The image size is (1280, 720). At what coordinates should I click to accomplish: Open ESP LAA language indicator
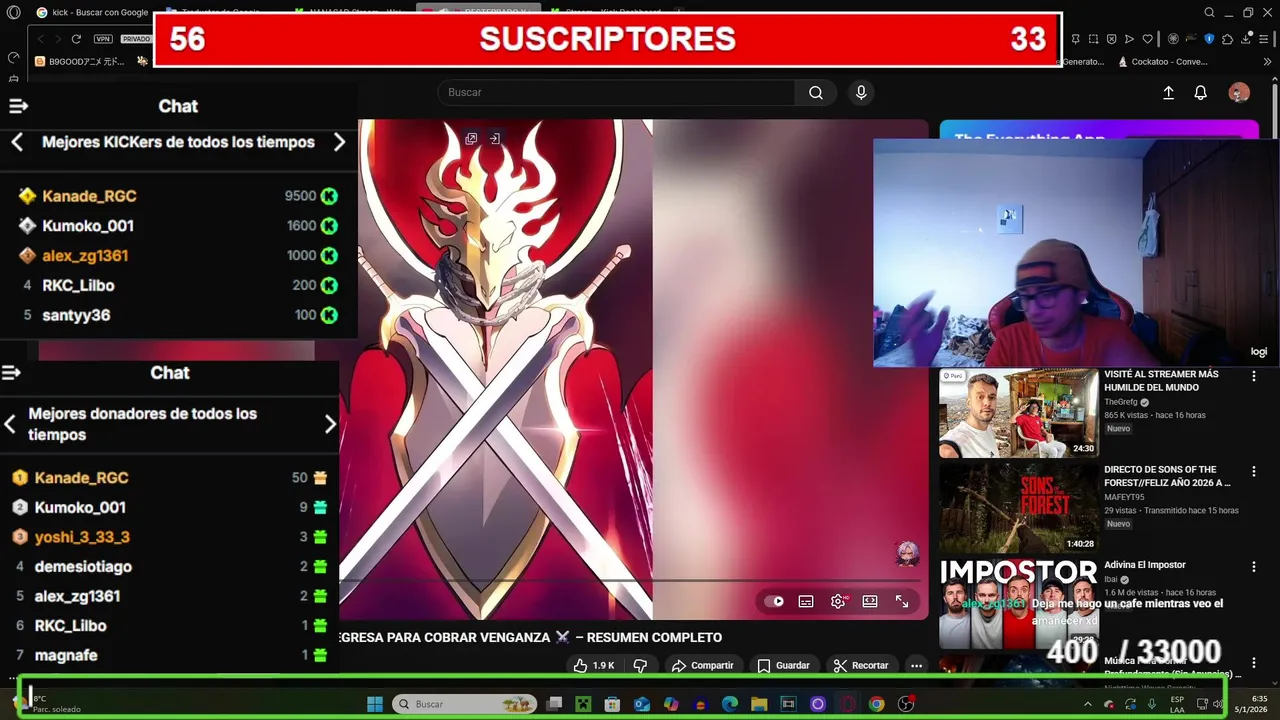click(x=1177, y=704)
